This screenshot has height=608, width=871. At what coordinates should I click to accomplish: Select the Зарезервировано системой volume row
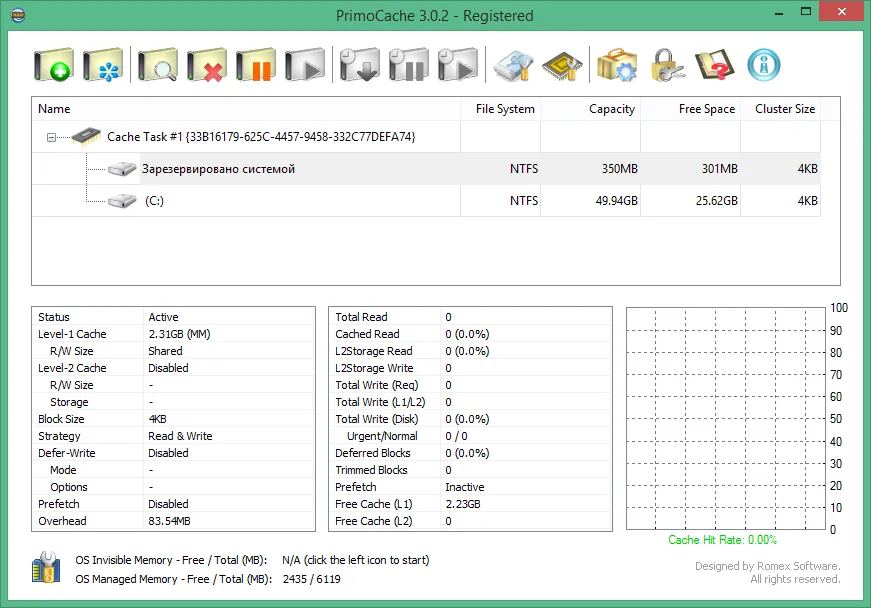pos(426,169)
